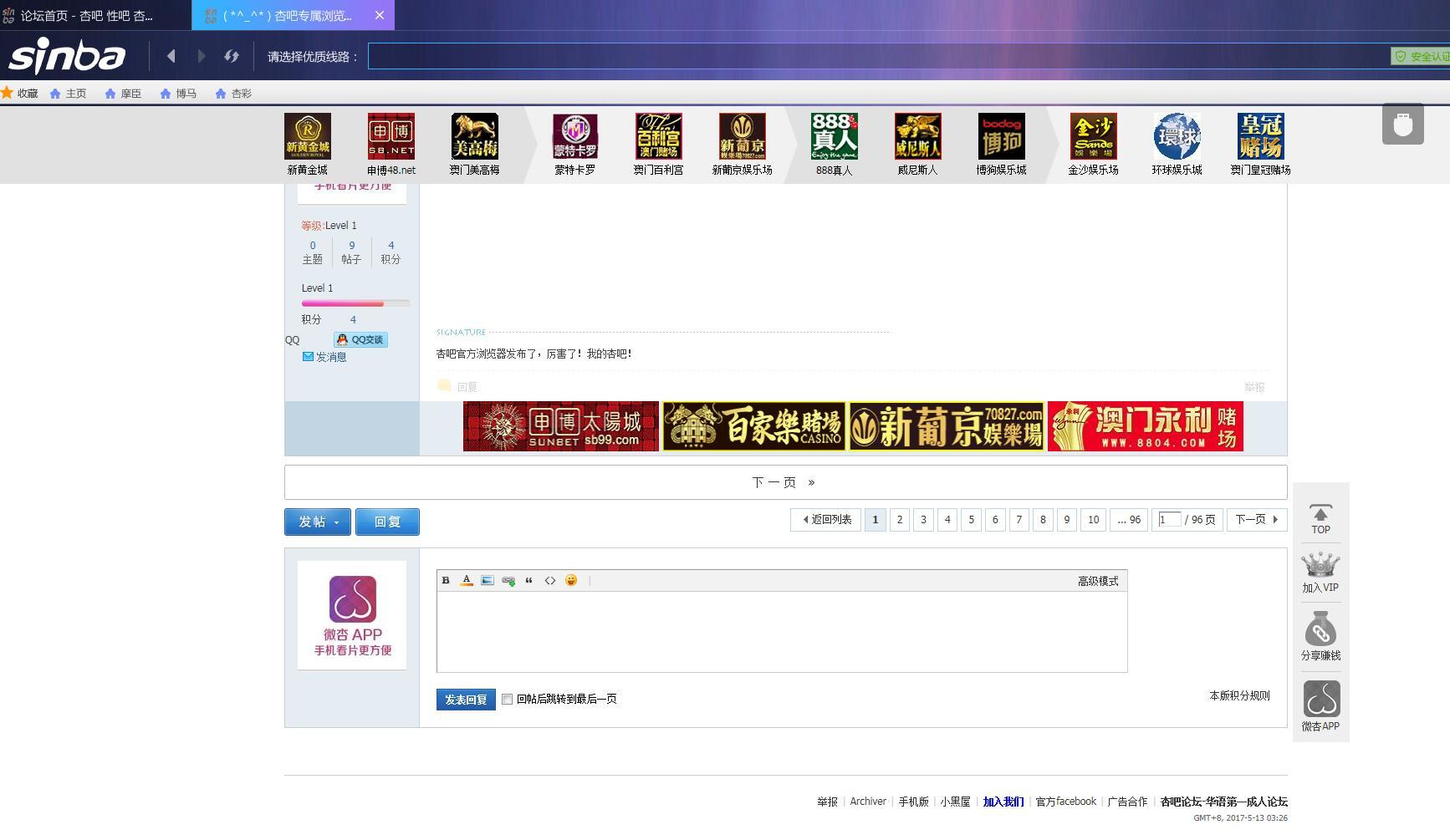1450x840 pixels.
Task: Click the 官方facebook footer link
Action: pos(1066,802)
